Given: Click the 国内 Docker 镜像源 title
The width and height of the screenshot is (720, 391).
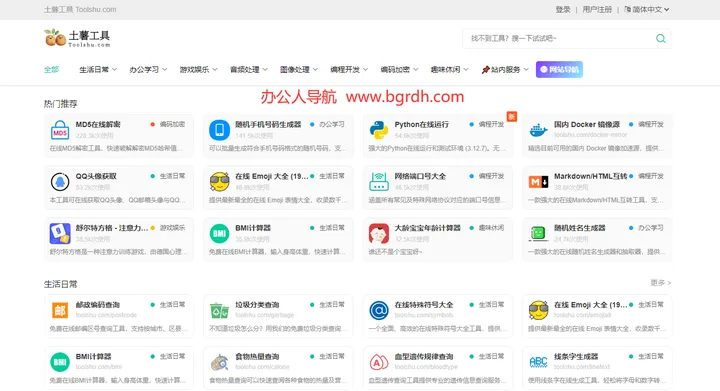Looking at the screenshot, I should tap(587, 124).
